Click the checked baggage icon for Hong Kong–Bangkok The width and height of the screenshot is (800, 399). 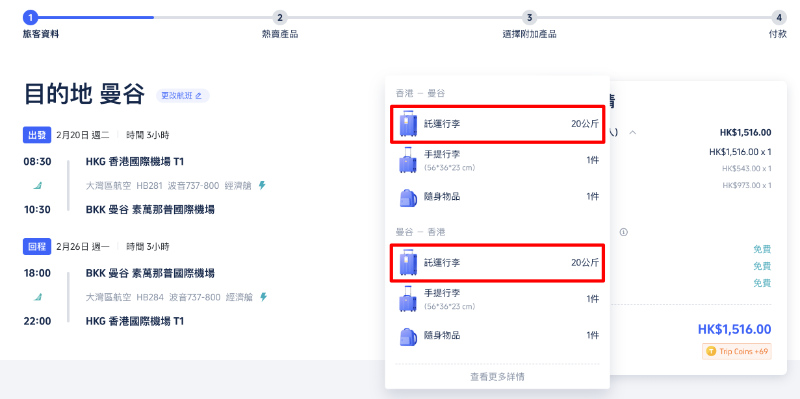(408, 123)
